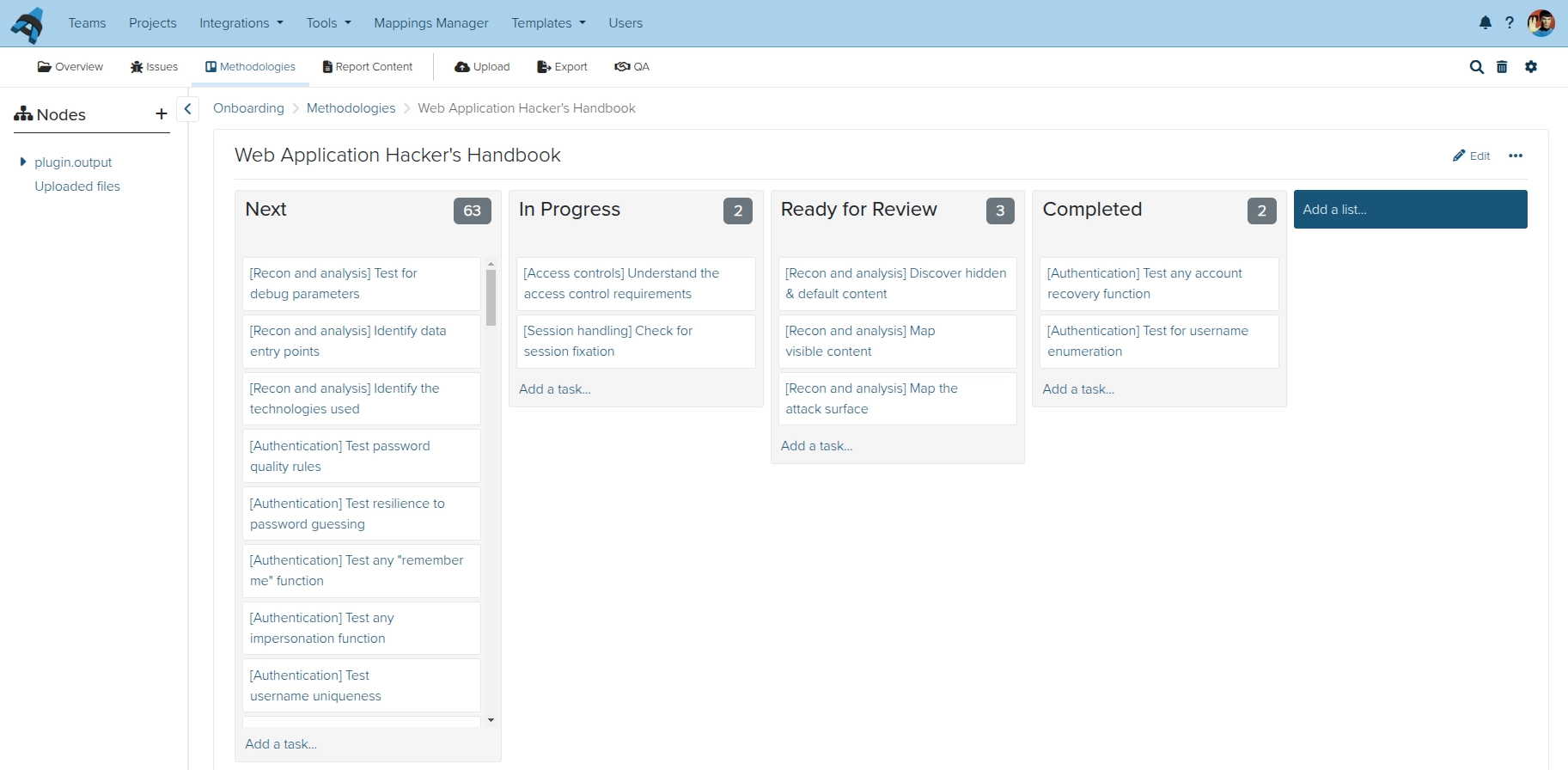Expand the Templates dropdown

[549, 23]
